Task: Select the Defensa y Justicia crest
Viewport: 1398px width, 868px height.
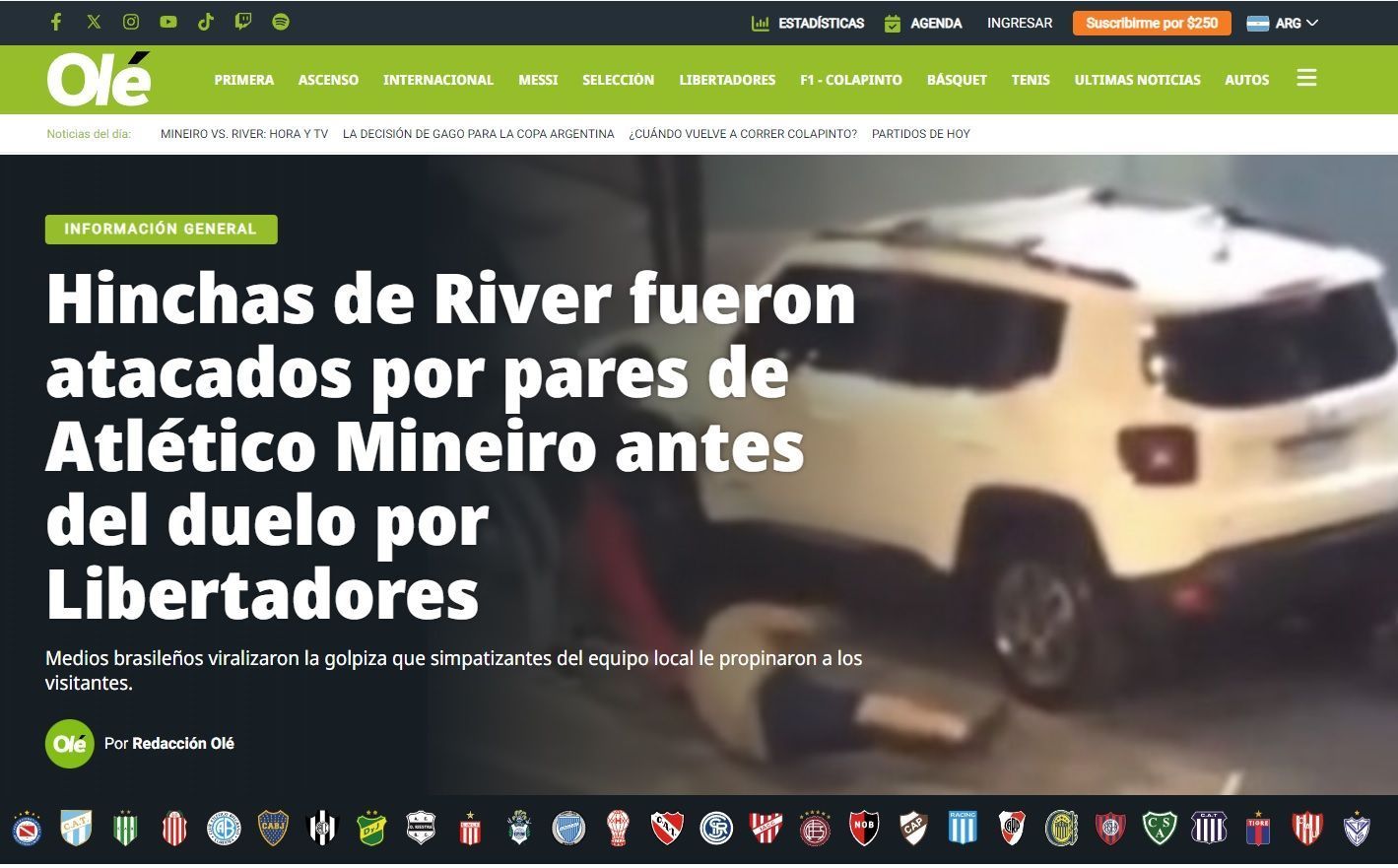Action: click(x=371, y=829)
